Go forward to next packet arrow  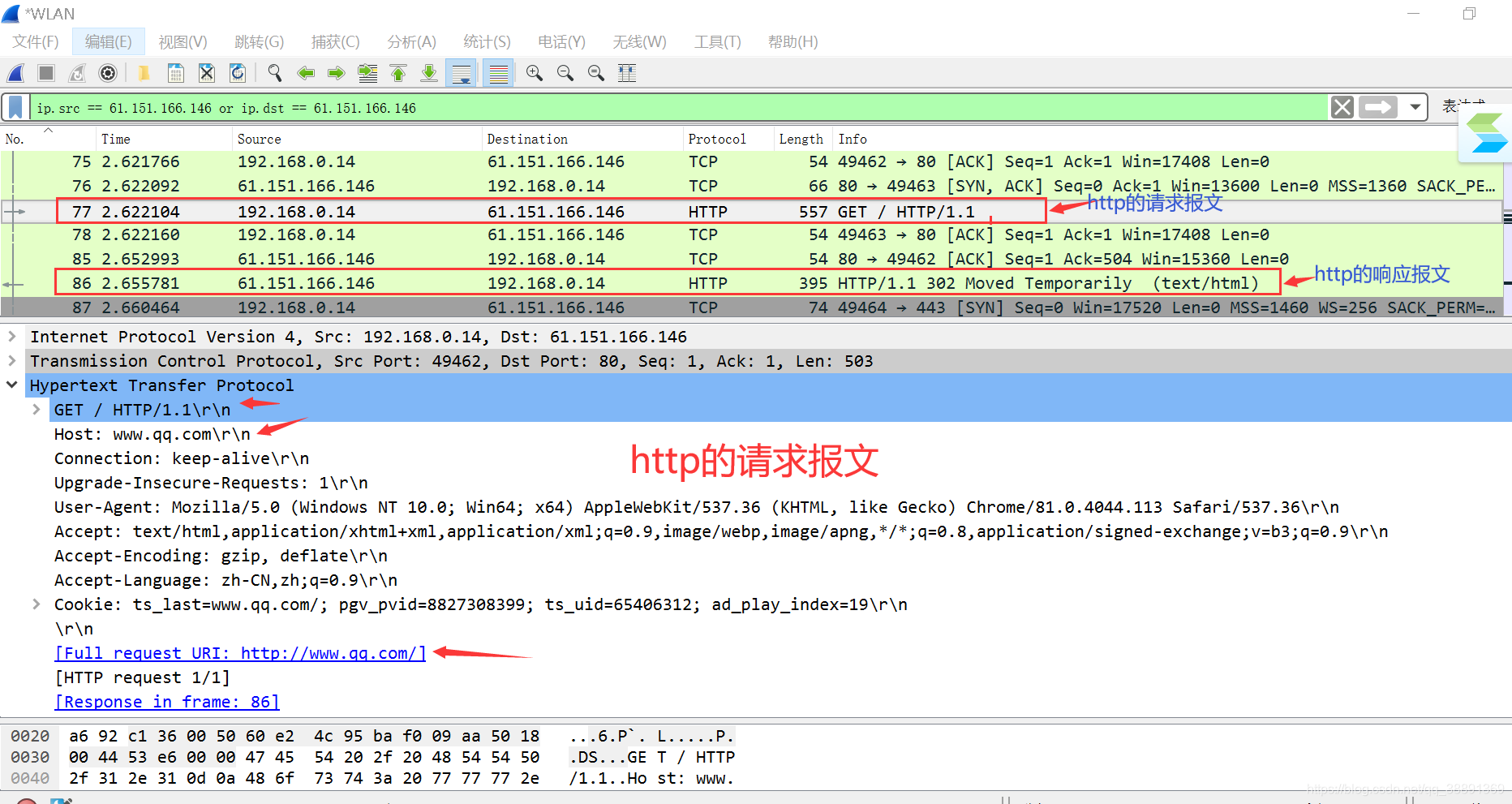(337, 73)
